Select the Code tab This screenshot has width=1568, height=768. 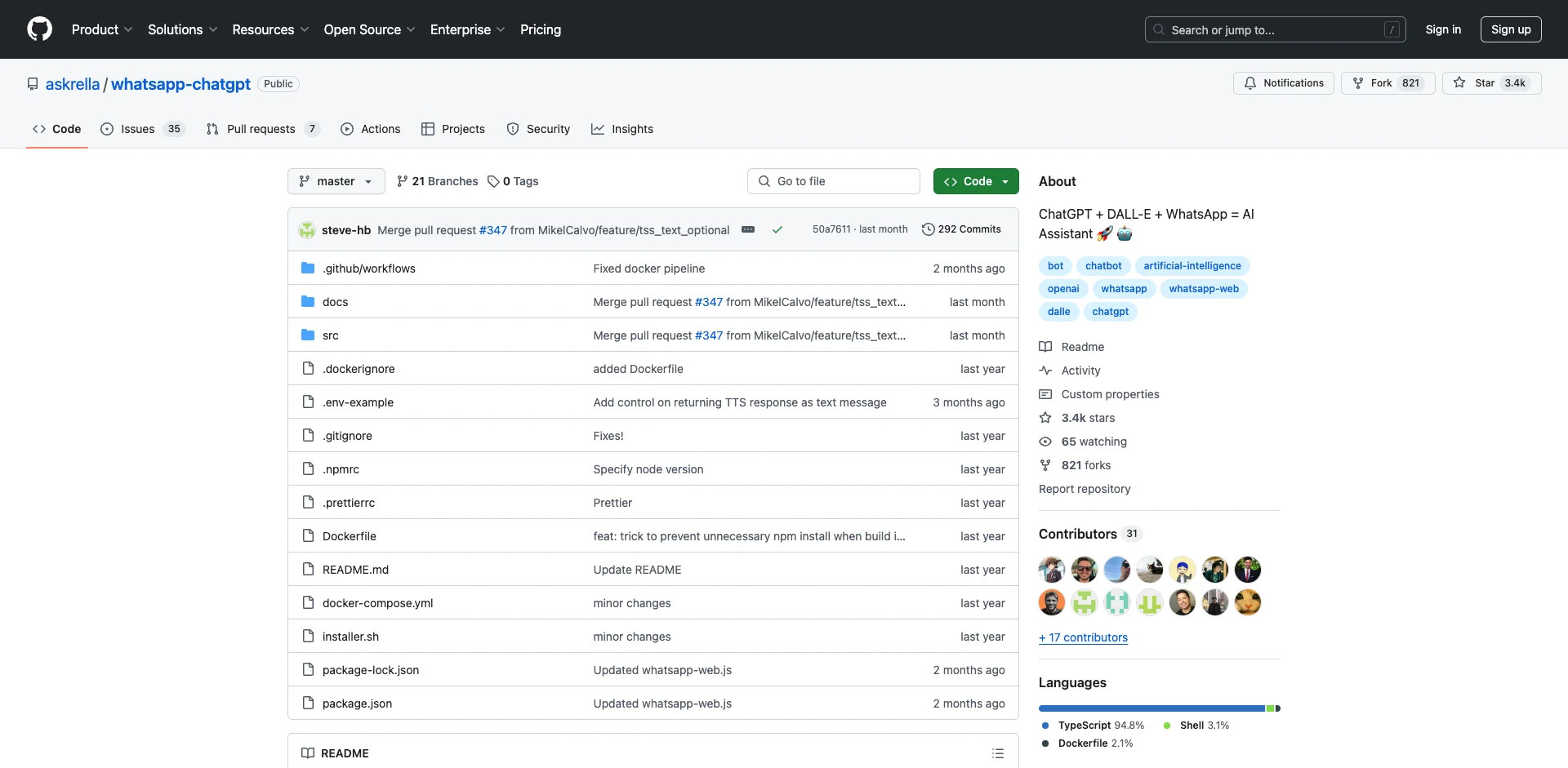coord(57,129)
